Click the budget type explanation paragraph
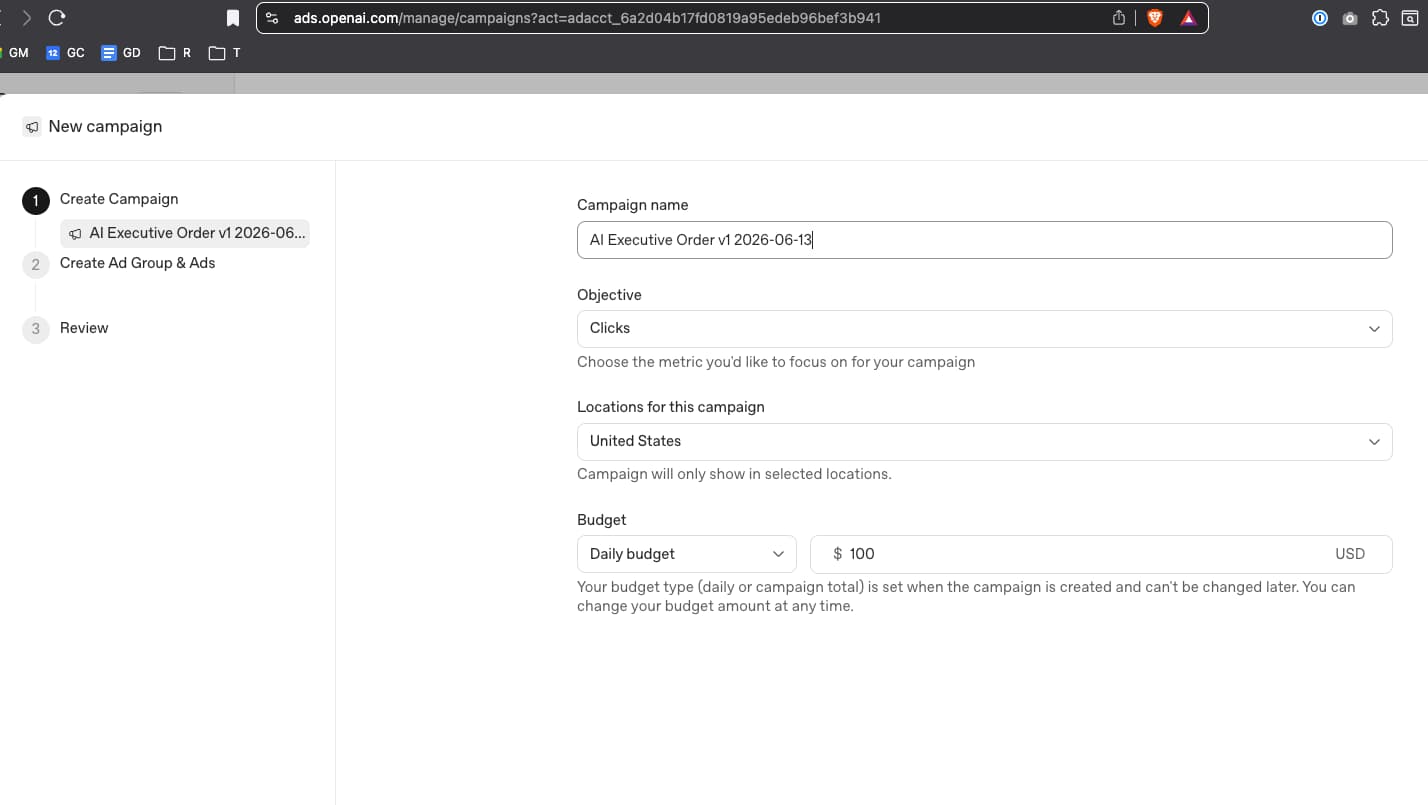The width and height of the screenshot is (1428, 805). 966,596
